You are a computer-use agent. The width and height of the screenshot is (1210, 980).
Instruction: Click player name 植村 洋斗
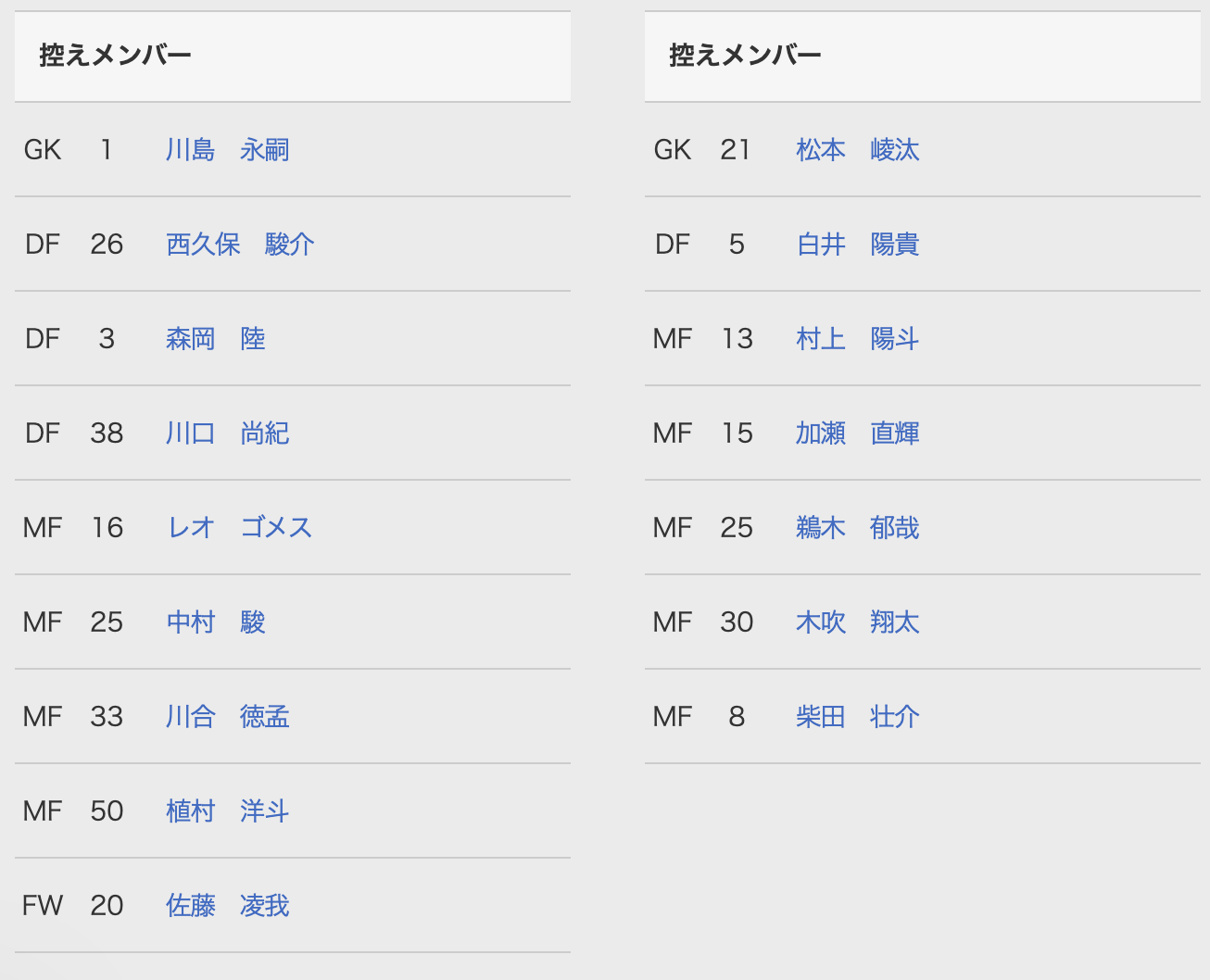(227, 811)
